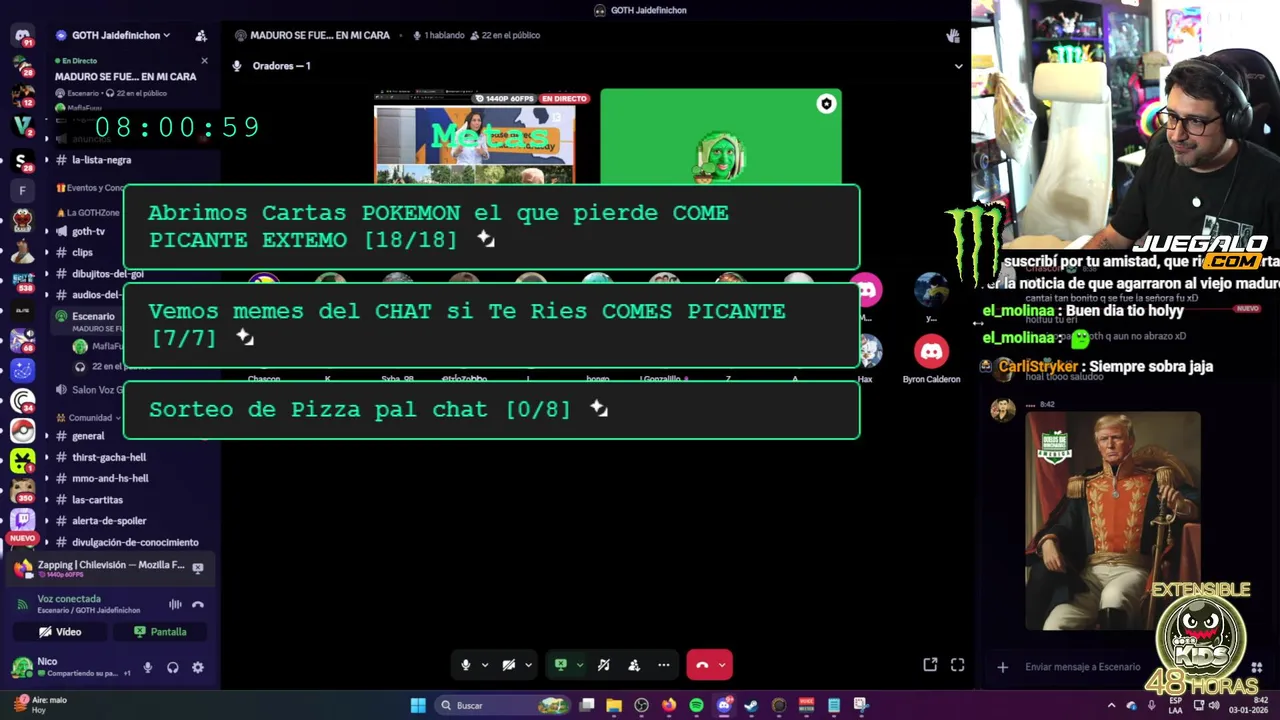Image resolution: width=1280 pixels, height=720 pixels.
Task: Open options on the green stream tile
Action: pyautogui.click(x=826, y=104)
